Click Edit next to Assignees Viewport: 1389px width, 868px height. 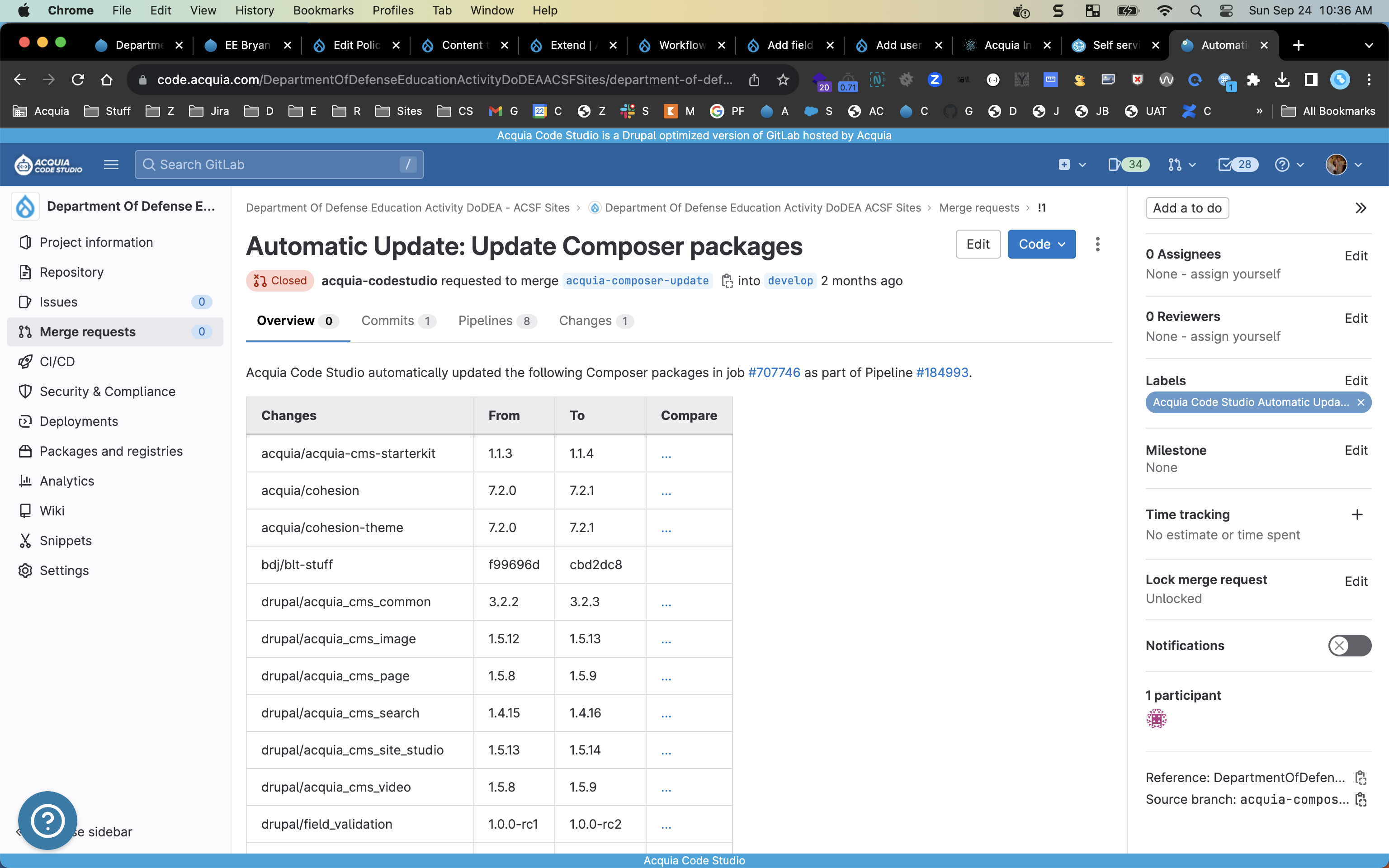click(1356, 256)
